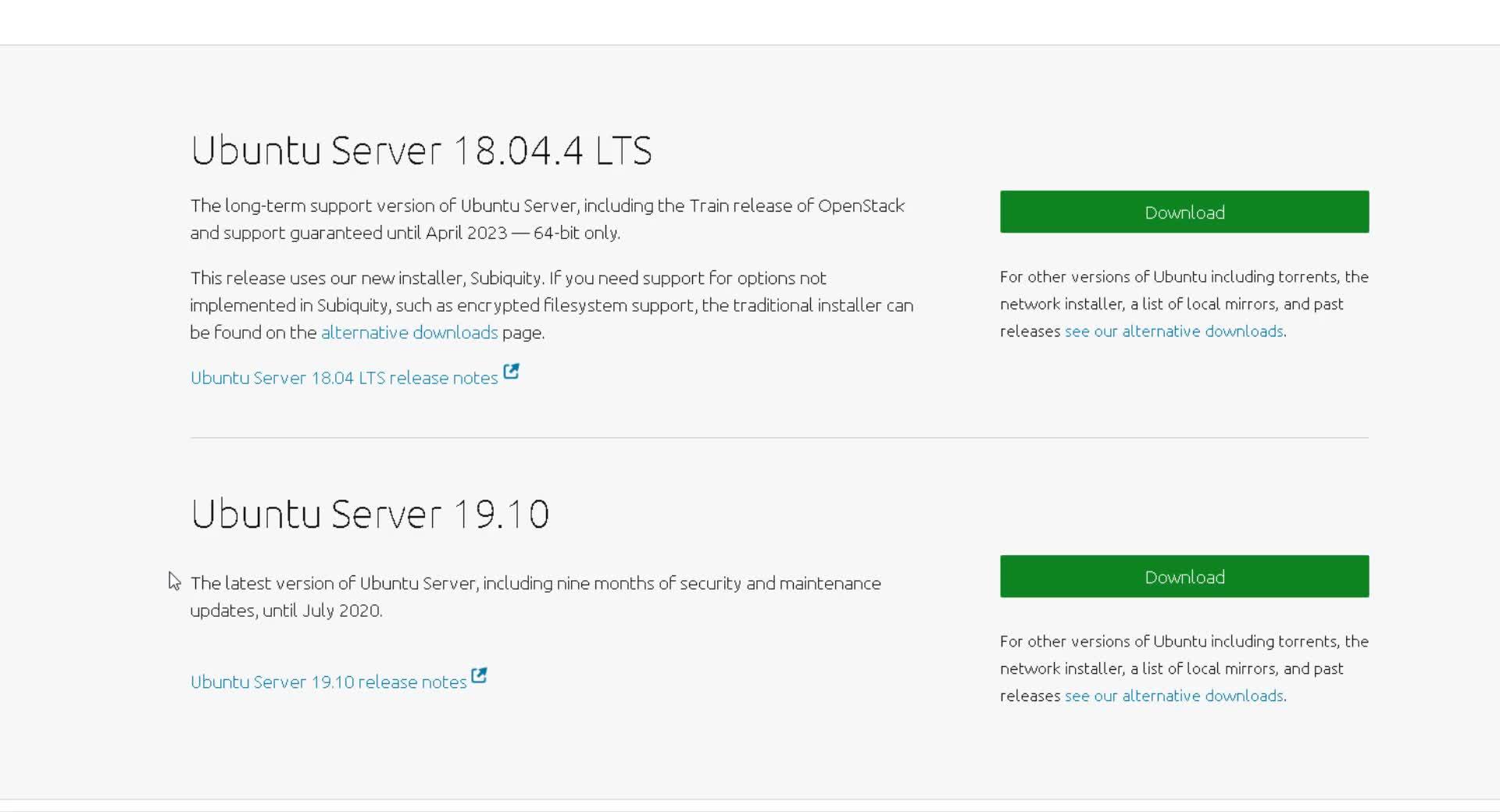Click the 'April 2023' support date text
The width and height of the screenshot is (1500, 812).
coord(466,233)
